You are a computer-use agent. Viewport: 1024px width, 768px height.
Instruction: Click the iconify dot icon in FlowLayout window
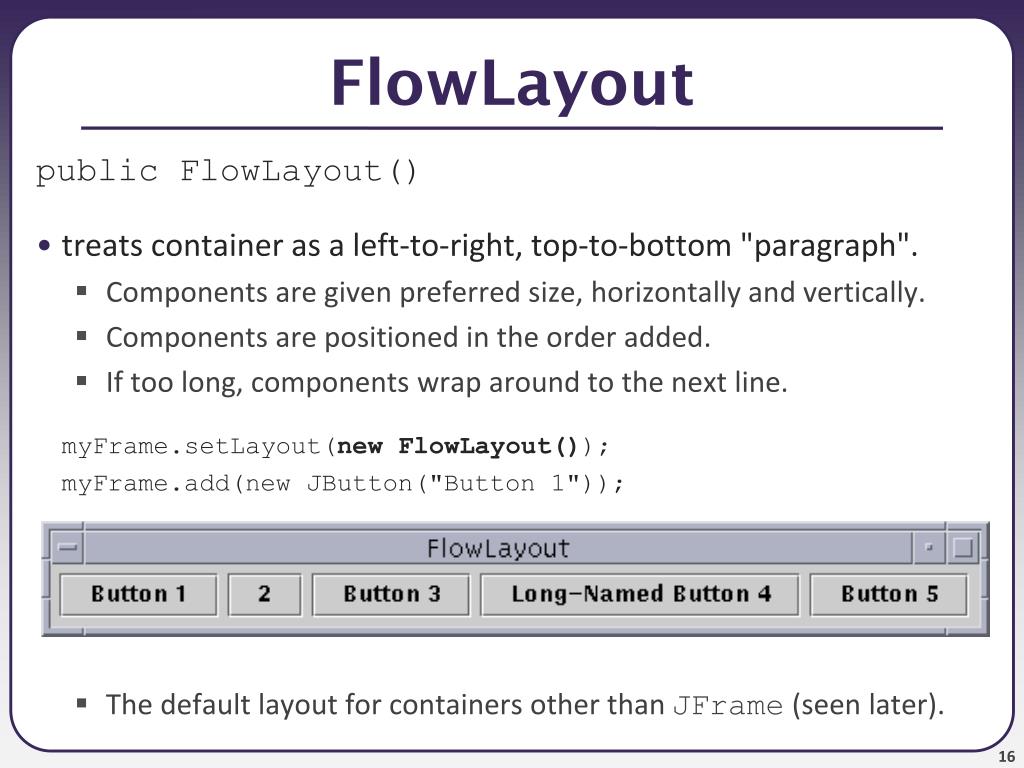[929, 547]
